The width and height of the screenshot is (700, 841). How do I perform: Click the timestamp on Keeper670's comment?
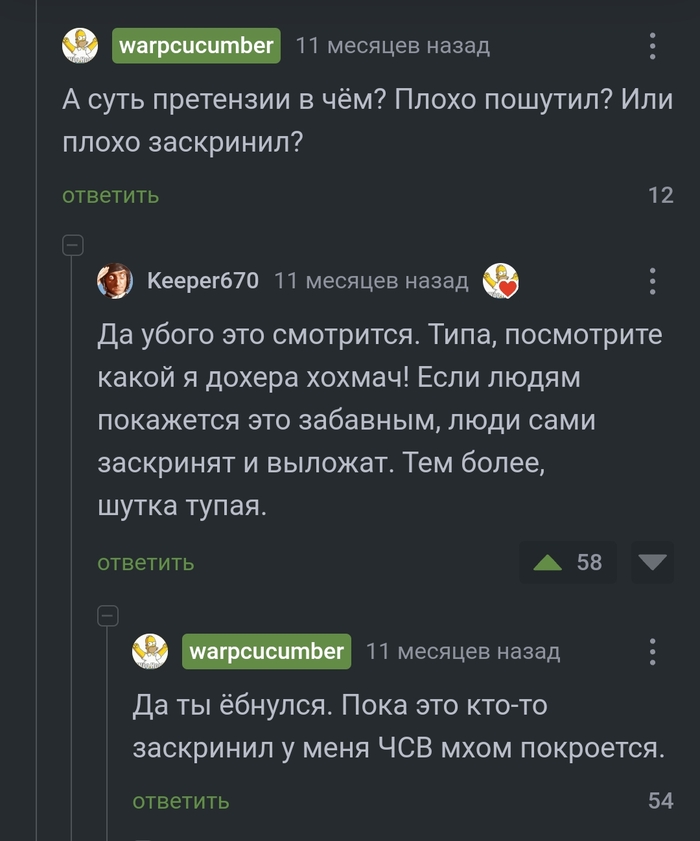pyautogui.click(x=371, y=281)
